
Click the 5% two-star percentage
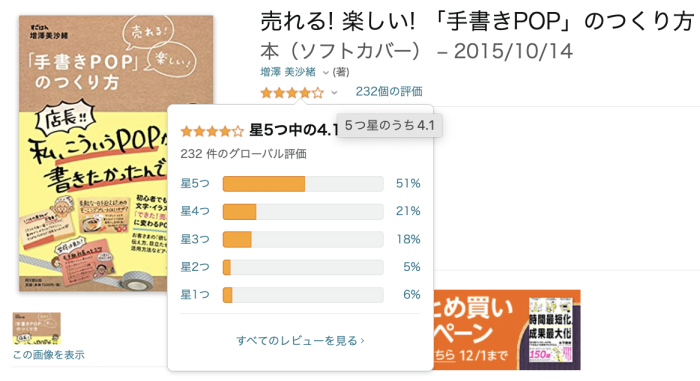[412, 267]
